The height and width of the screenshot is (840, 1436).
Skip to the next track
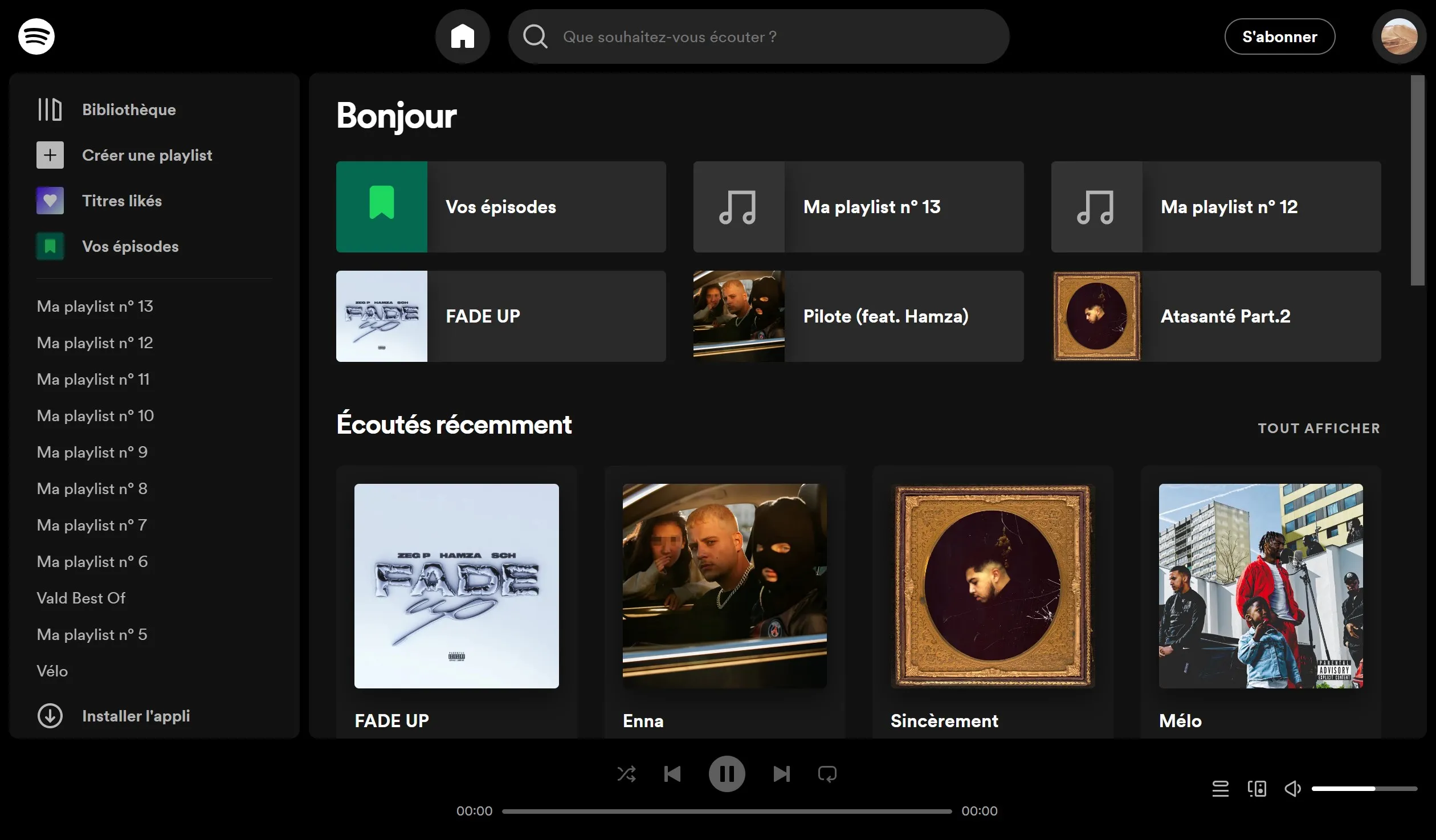(781, 774)
